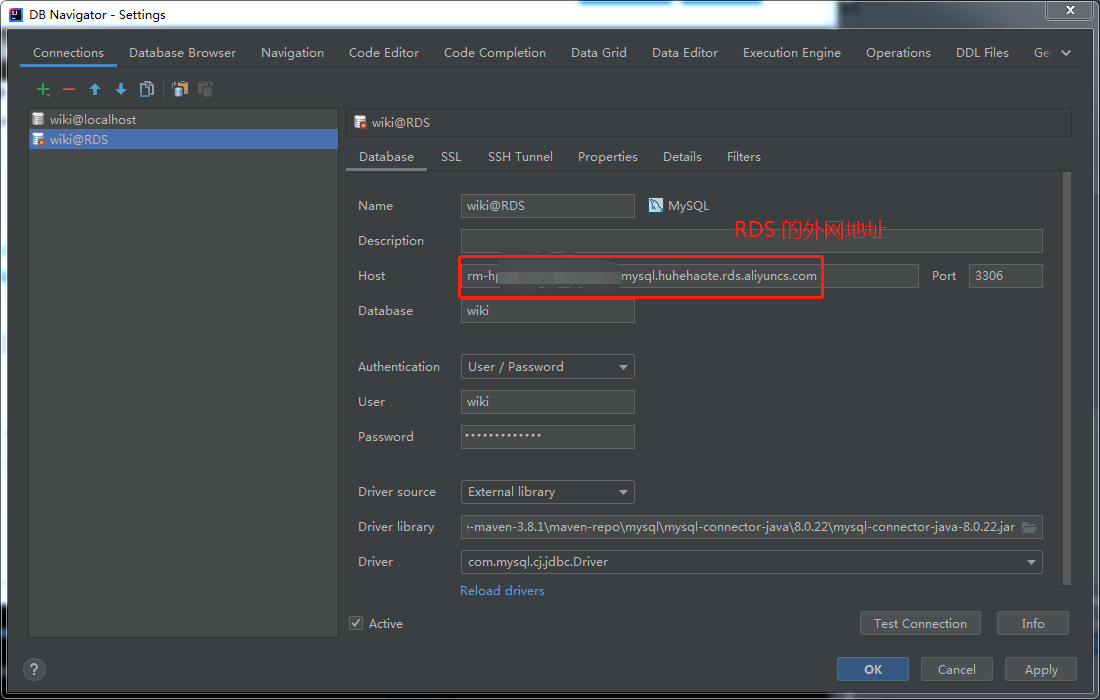
Task: Switch to Code Completion tab
Action: [x=495, y=53]
